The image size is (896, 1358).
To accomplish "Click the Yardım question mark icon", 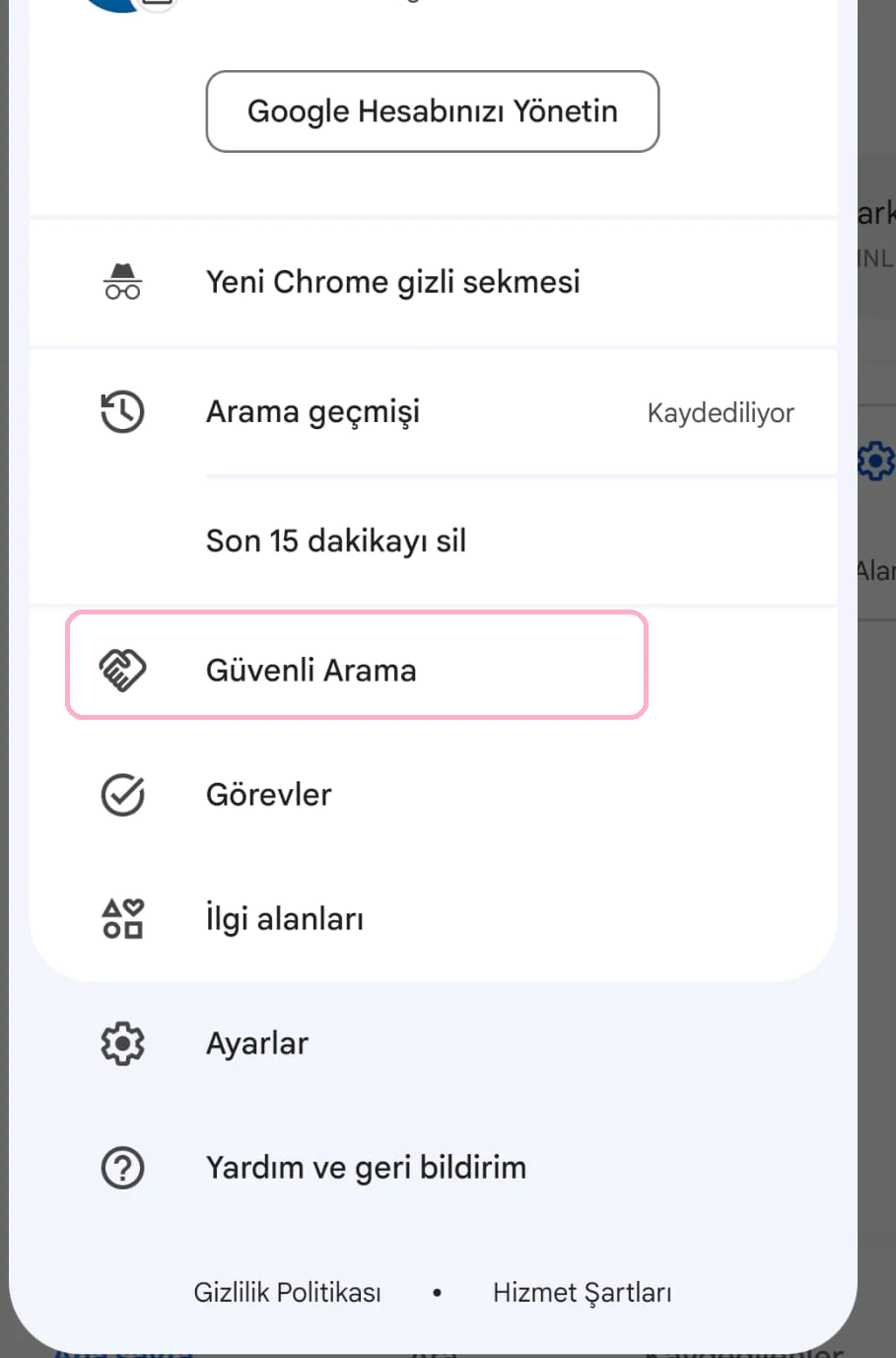I will tap(122, 1168).
